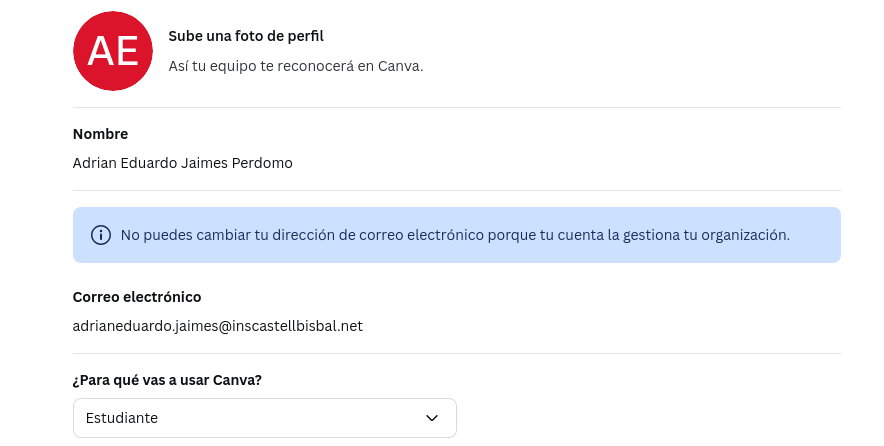Click the 'Así tu equipo te reconocerá en Canva' text
Image resolution: width=884 pixels, height=446 pixels.
[x=295, y=66]
